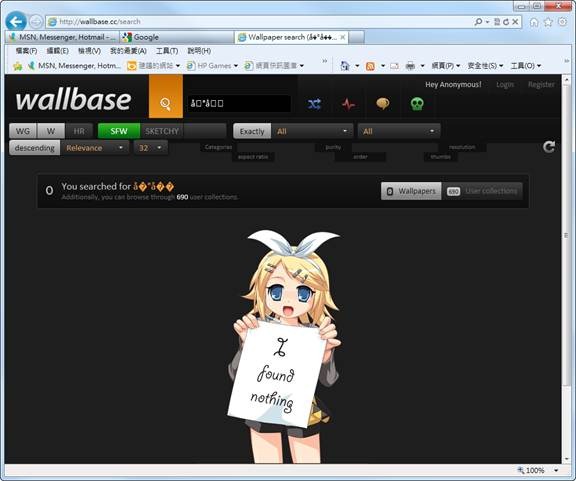Toggle the SKETCHY purity filter
Viewport: 576px width, 481px height.
click(x=162, y=131)
